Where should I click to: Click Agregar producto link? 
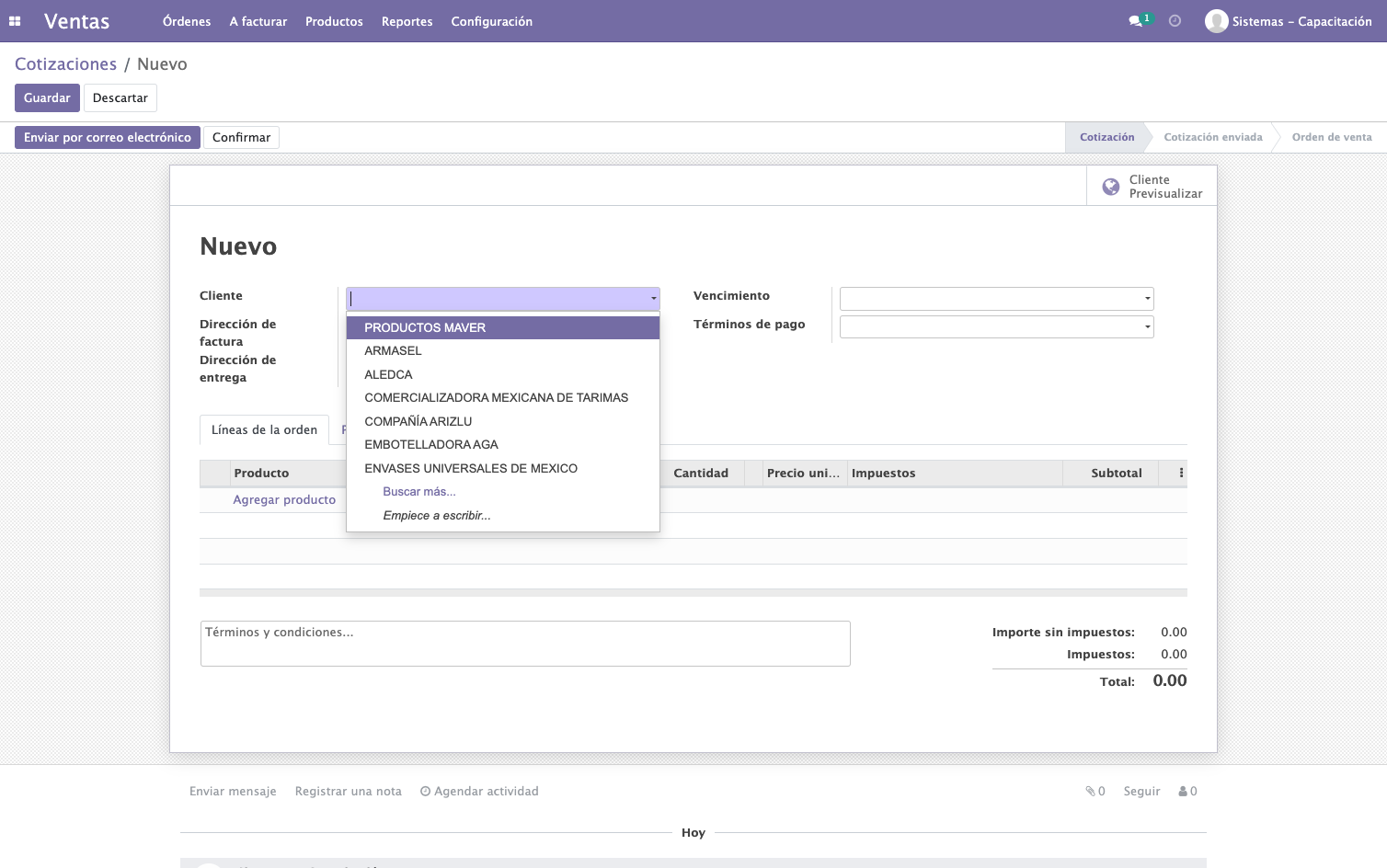coord(284,499)
